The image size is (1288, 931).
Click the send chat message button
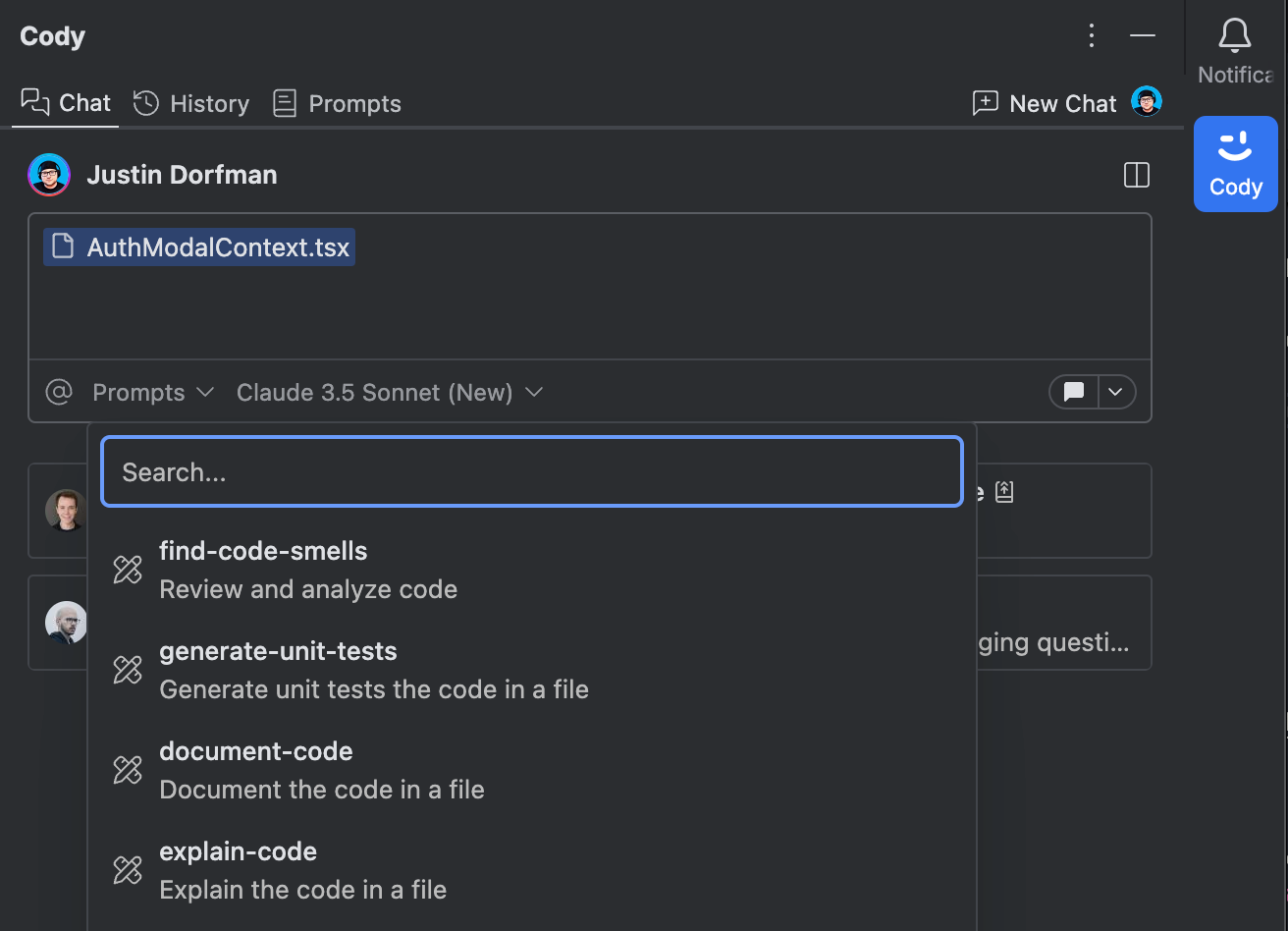point(1074,392)
